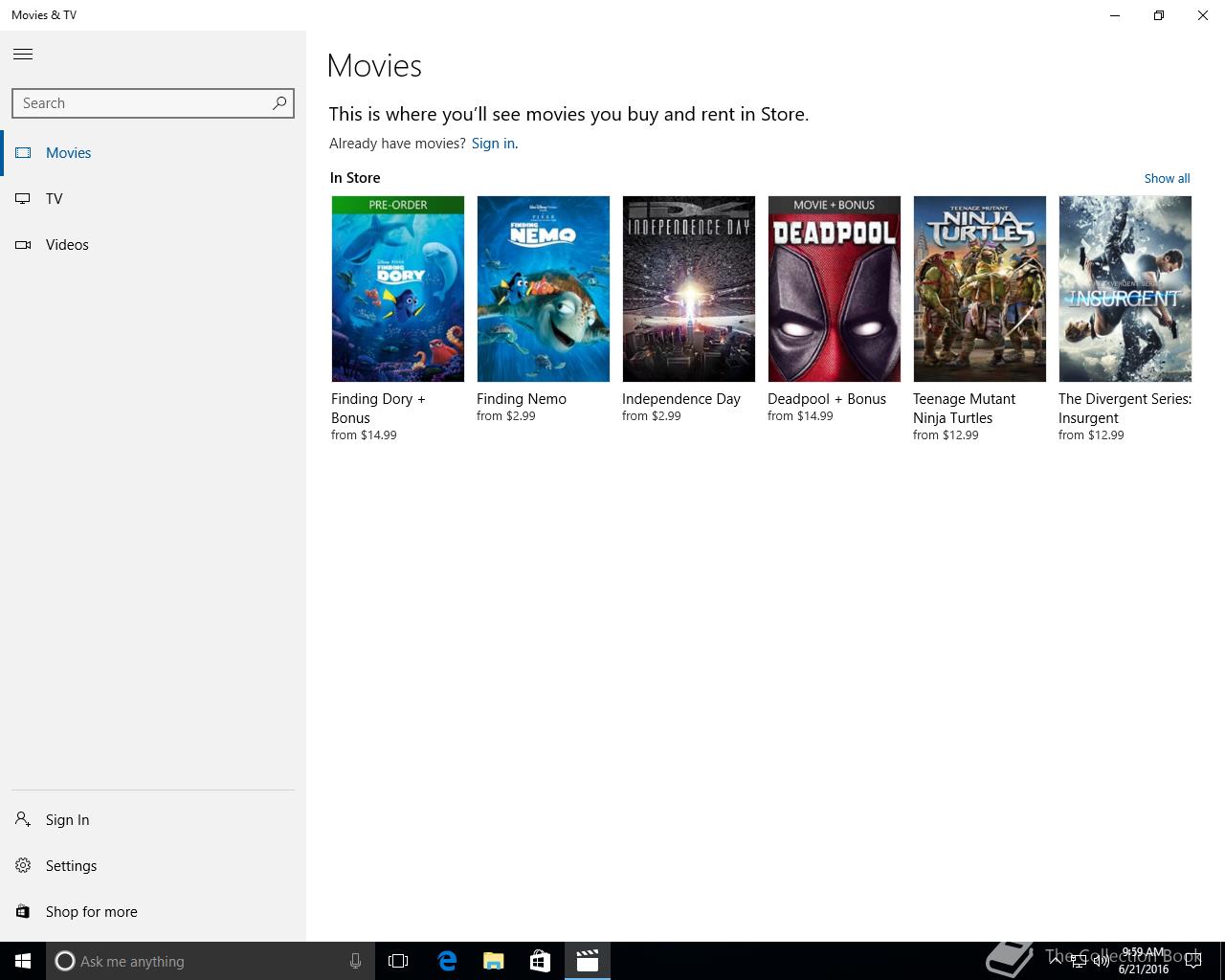Click the volume speaker tray icon
The height and width of the screenshot is (980, 1225).
[1101, 961]
